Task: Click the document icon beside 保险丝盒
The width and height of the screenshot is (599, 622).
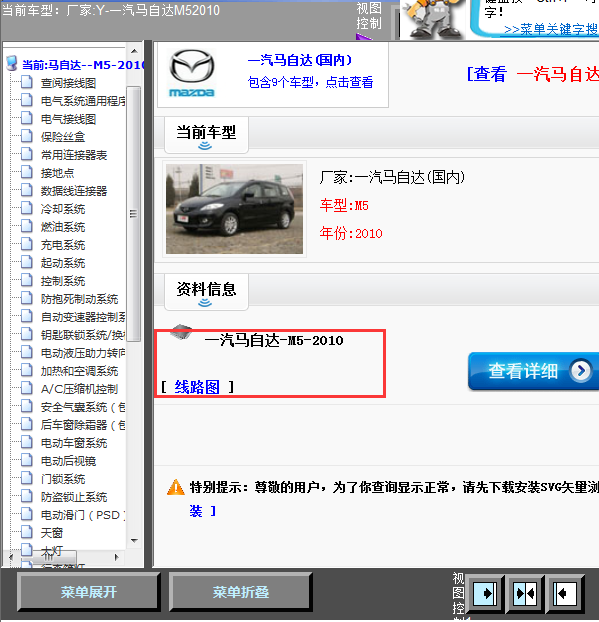Action: [x=27, y=136]
